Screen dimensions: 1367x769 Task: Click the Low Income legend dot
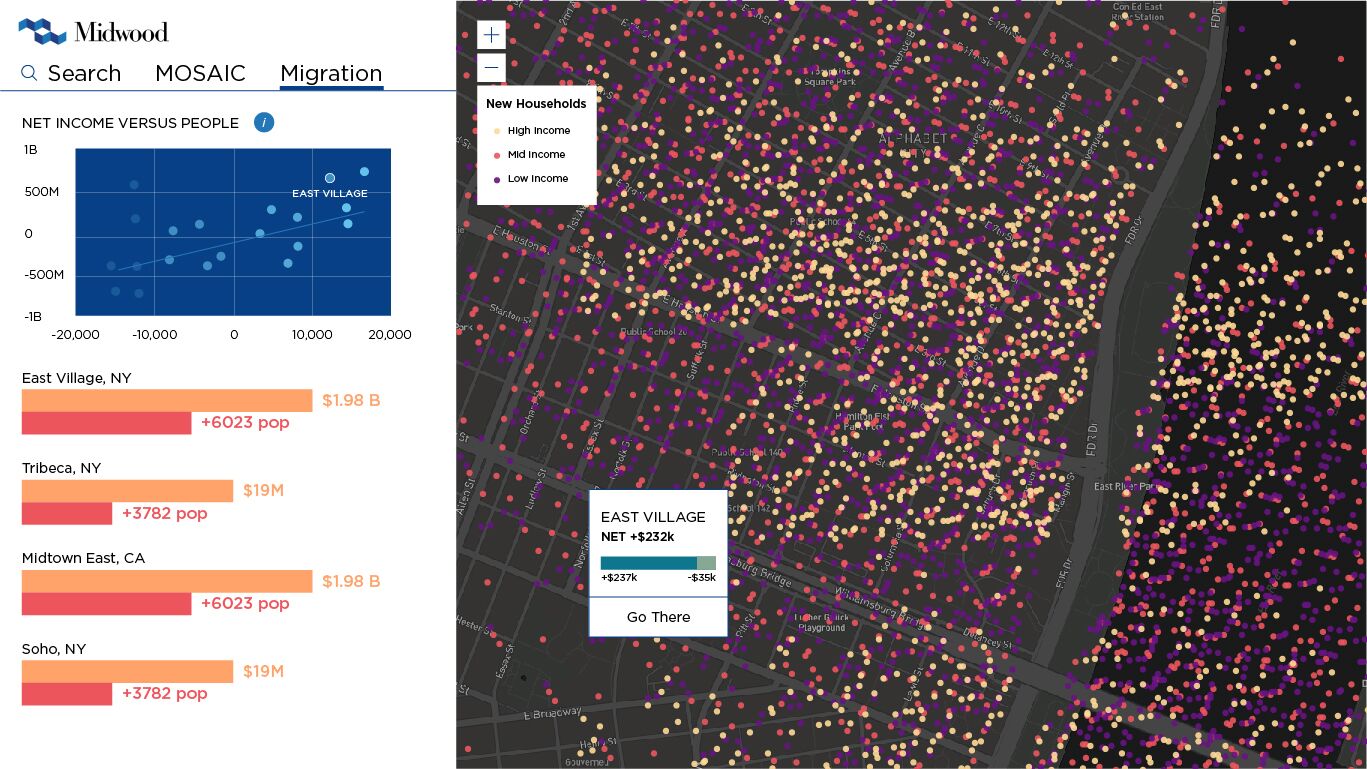[497, 179]
